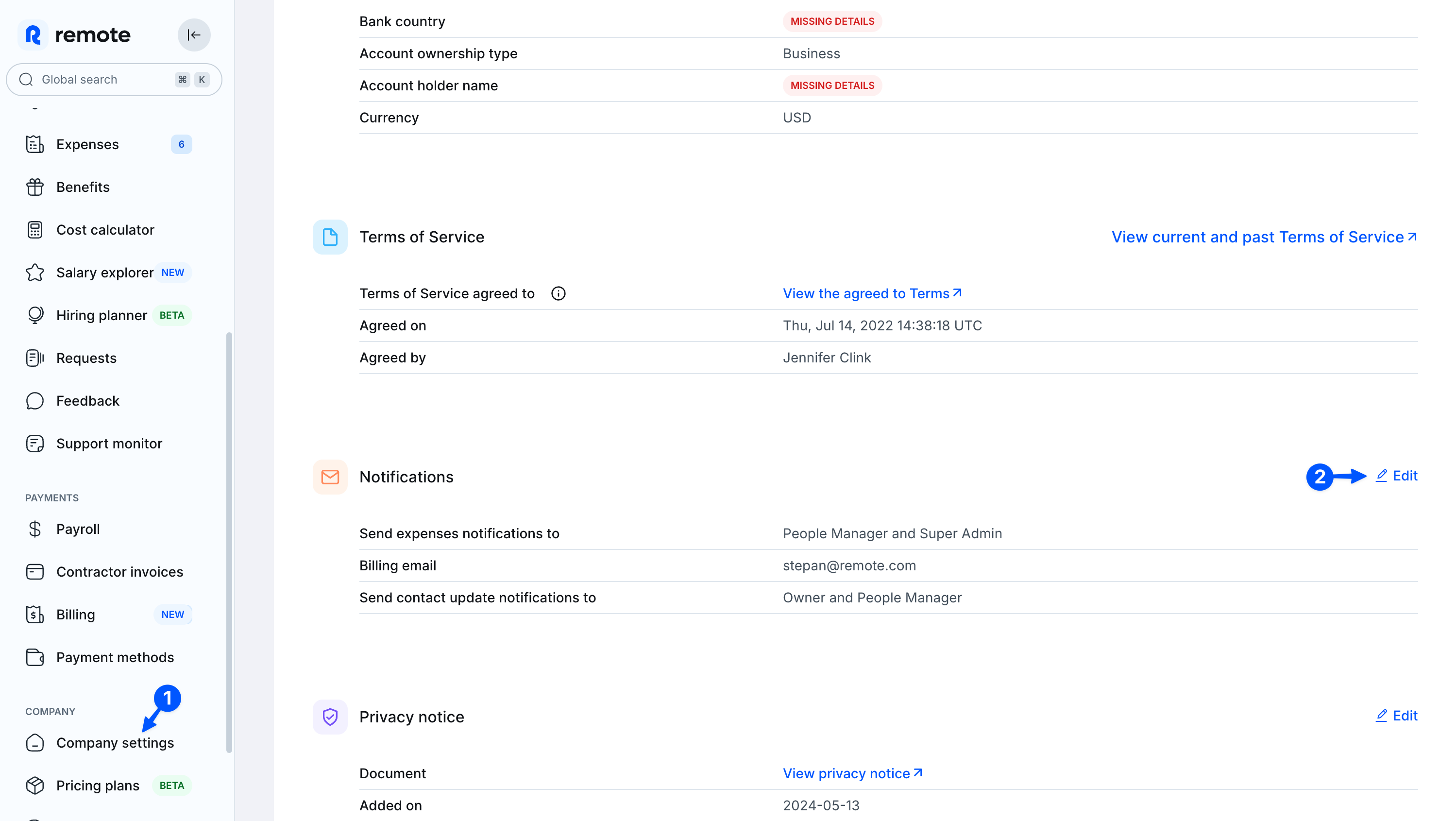
Task: Open Contractor invoices in sidebar
Action: click(119, 572)
